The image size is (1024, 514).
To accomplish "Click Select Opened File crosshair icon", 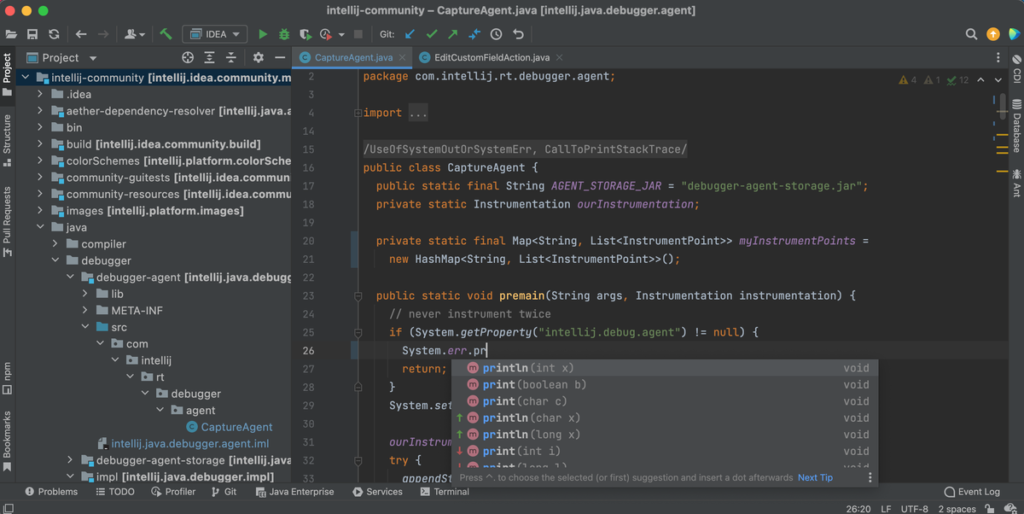I will click(x=187, y=57).
